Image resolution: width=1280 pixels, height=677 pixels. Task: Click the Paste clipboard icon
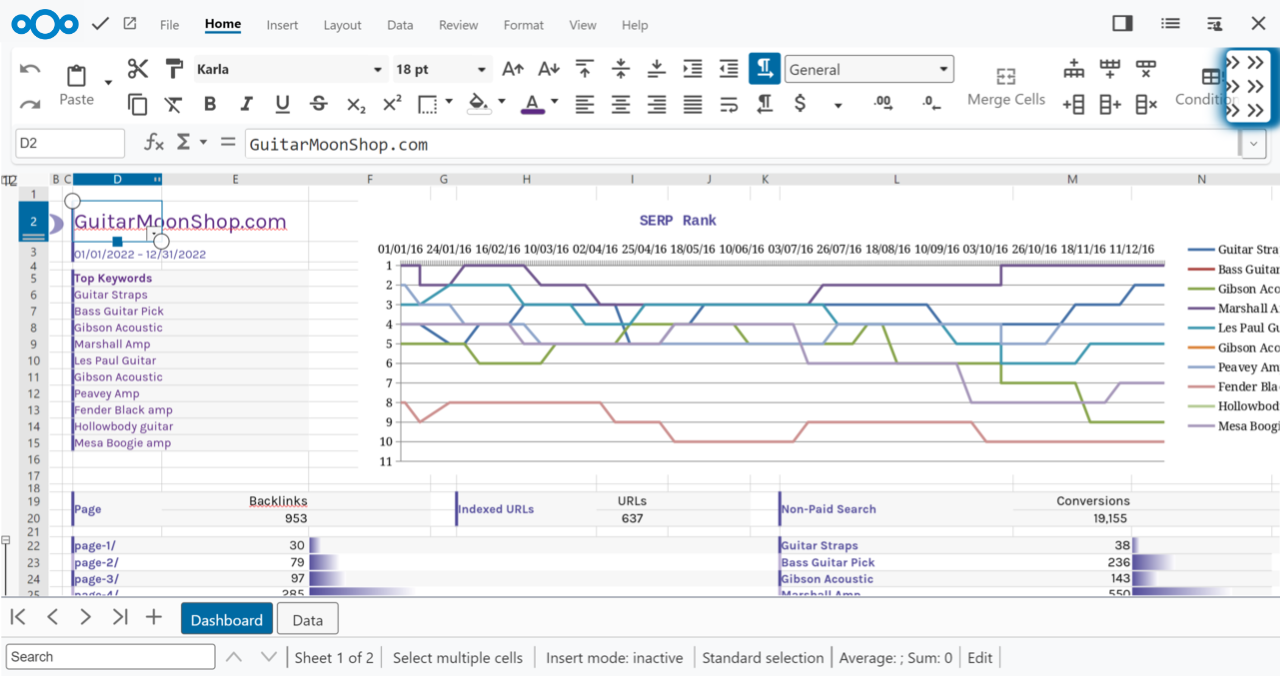[76, 76]
